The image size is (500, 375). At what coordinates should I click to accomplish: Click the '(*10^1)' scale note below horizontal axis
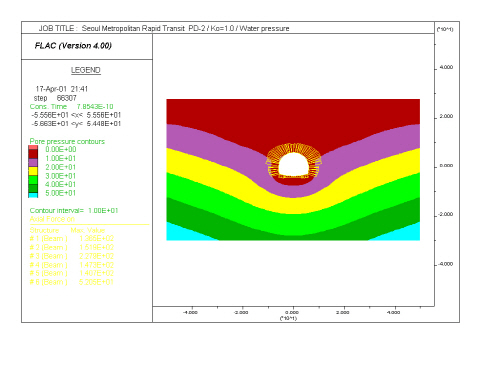(288, 318)
